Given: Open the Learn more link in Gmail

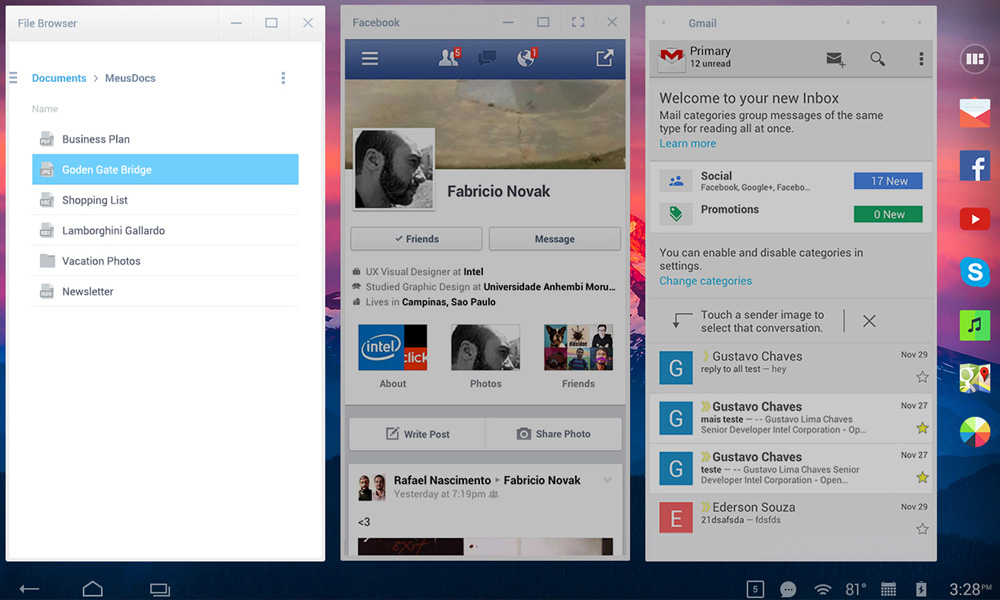Looking at the screenshot, I should coord(687,143).
